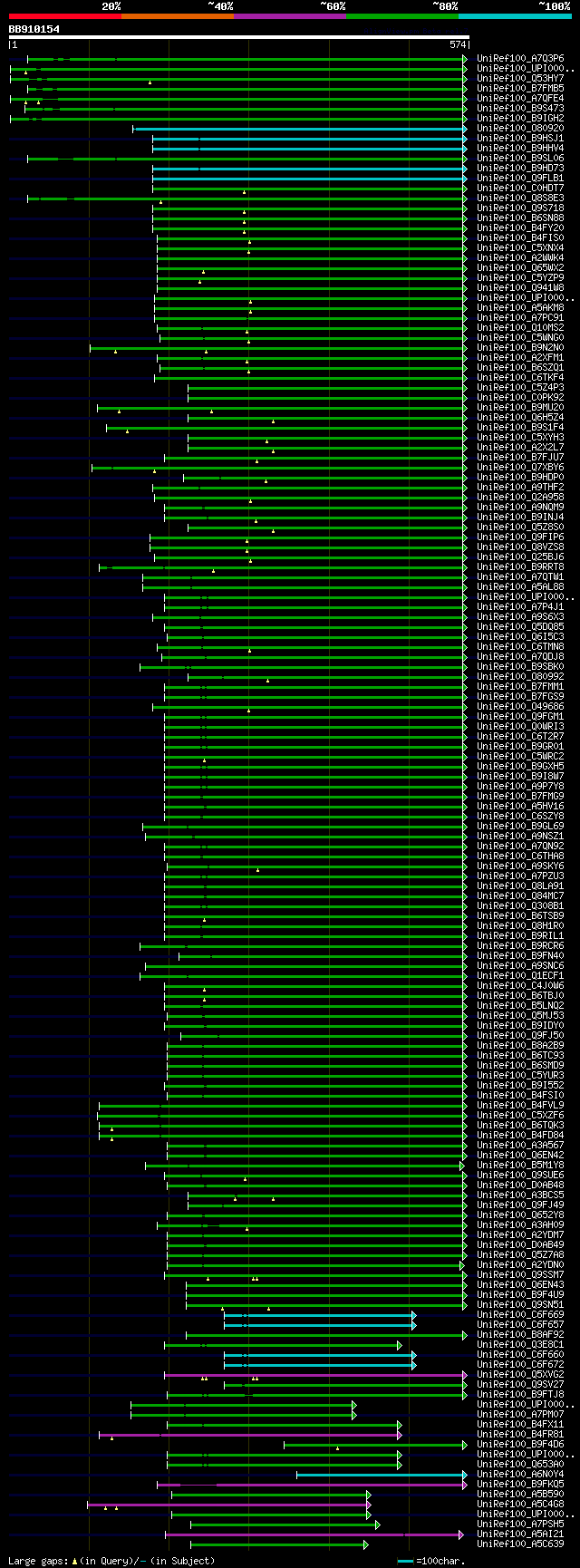Screen dimensions: 580x1568
Task: Click the purple alignment bar for UniRef100_Q5XVG2
Action: point(315,1375)
